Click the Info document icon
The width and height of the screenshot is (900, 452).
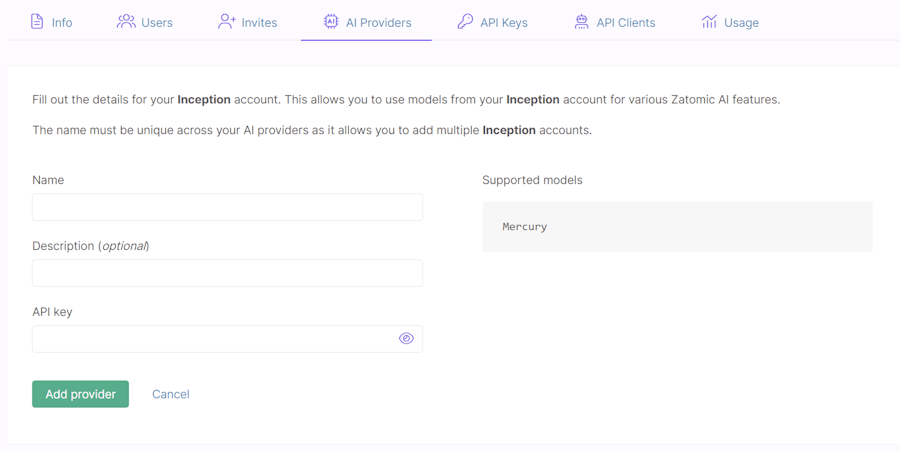(37, 22)
